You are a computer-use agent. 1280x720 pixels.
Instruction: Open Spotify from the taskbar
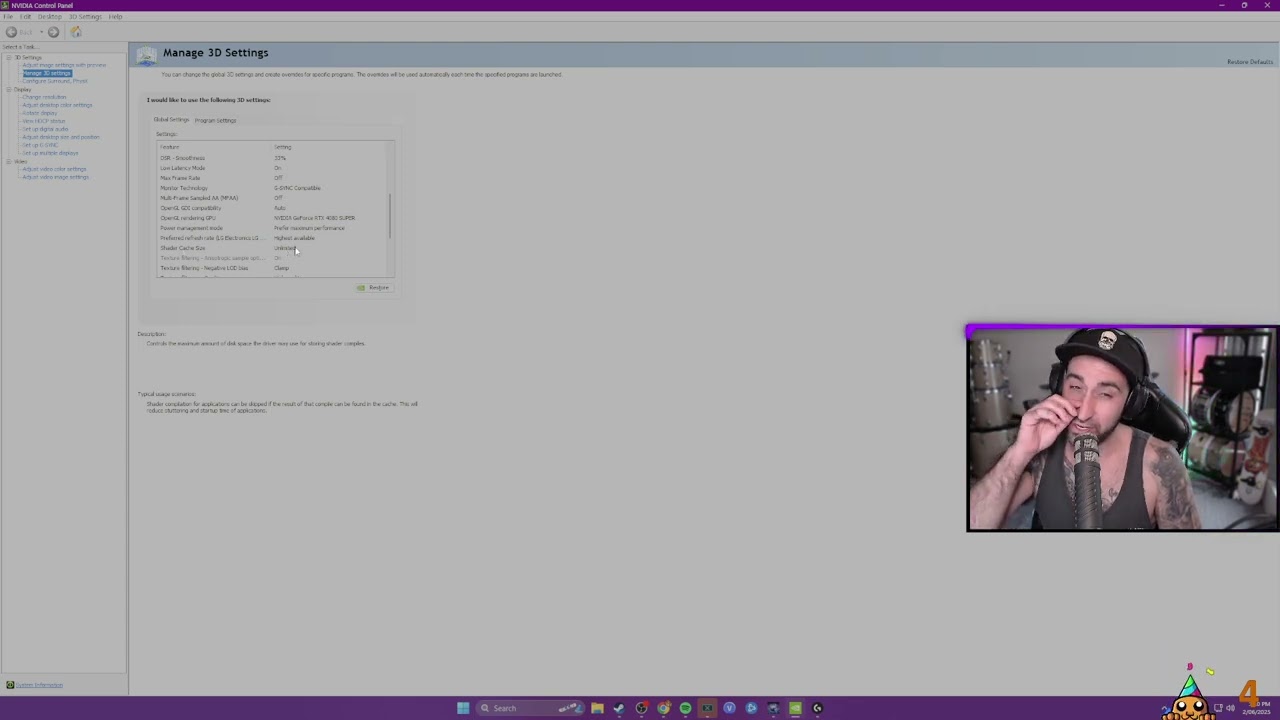click(685, 708)
